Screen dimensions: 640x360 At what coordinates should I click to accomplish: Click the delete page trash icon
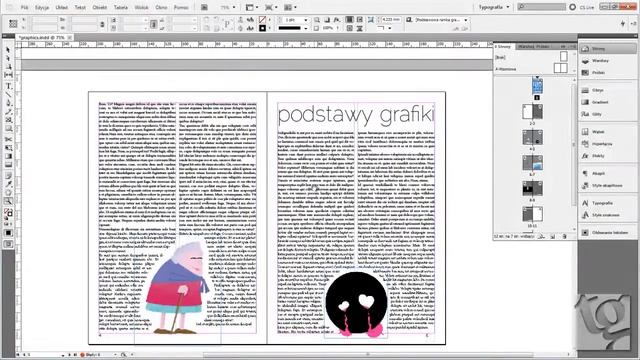564,236
